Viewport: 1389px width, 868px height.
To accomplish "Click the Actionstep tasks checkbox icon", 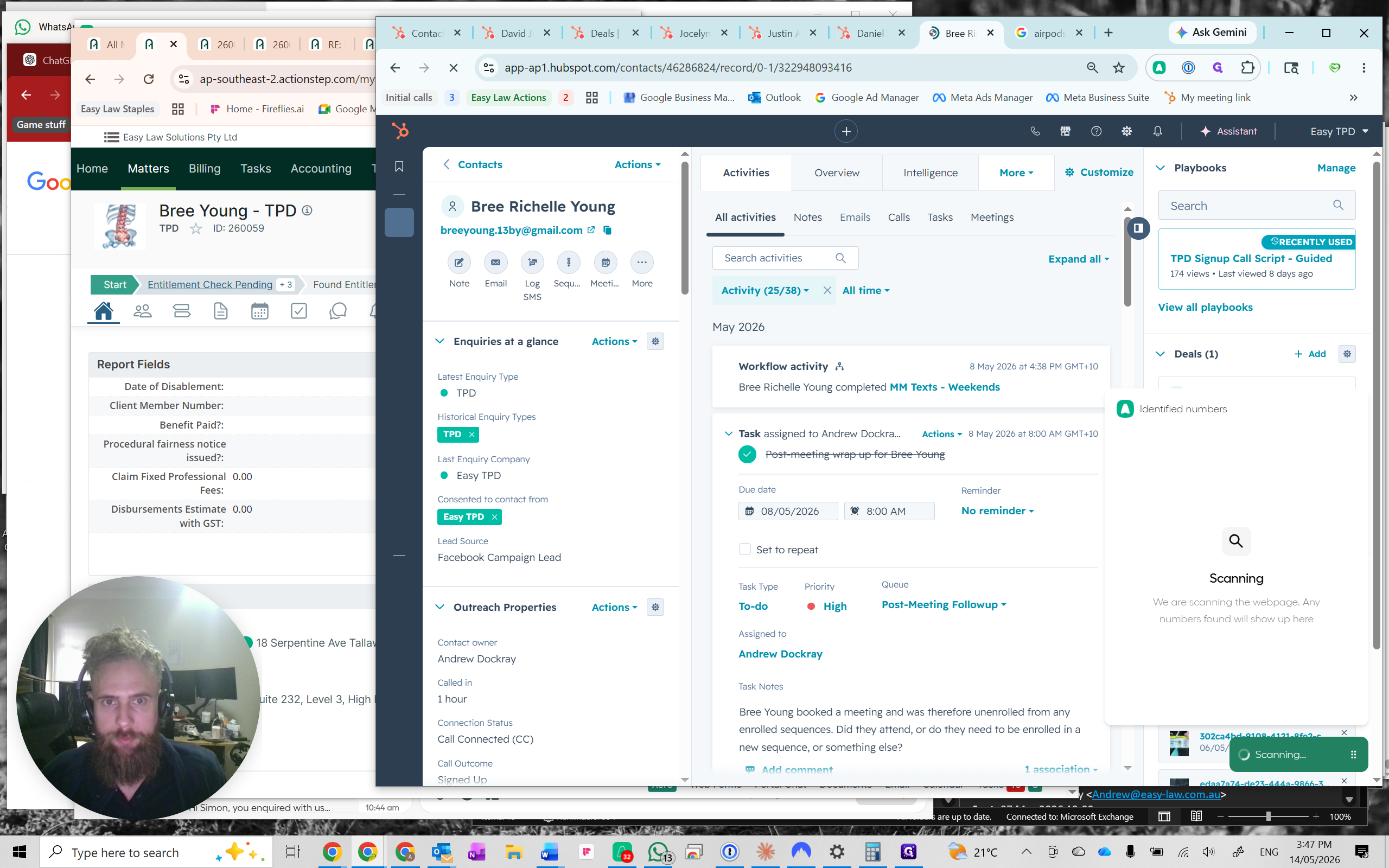I will [298, 310].
